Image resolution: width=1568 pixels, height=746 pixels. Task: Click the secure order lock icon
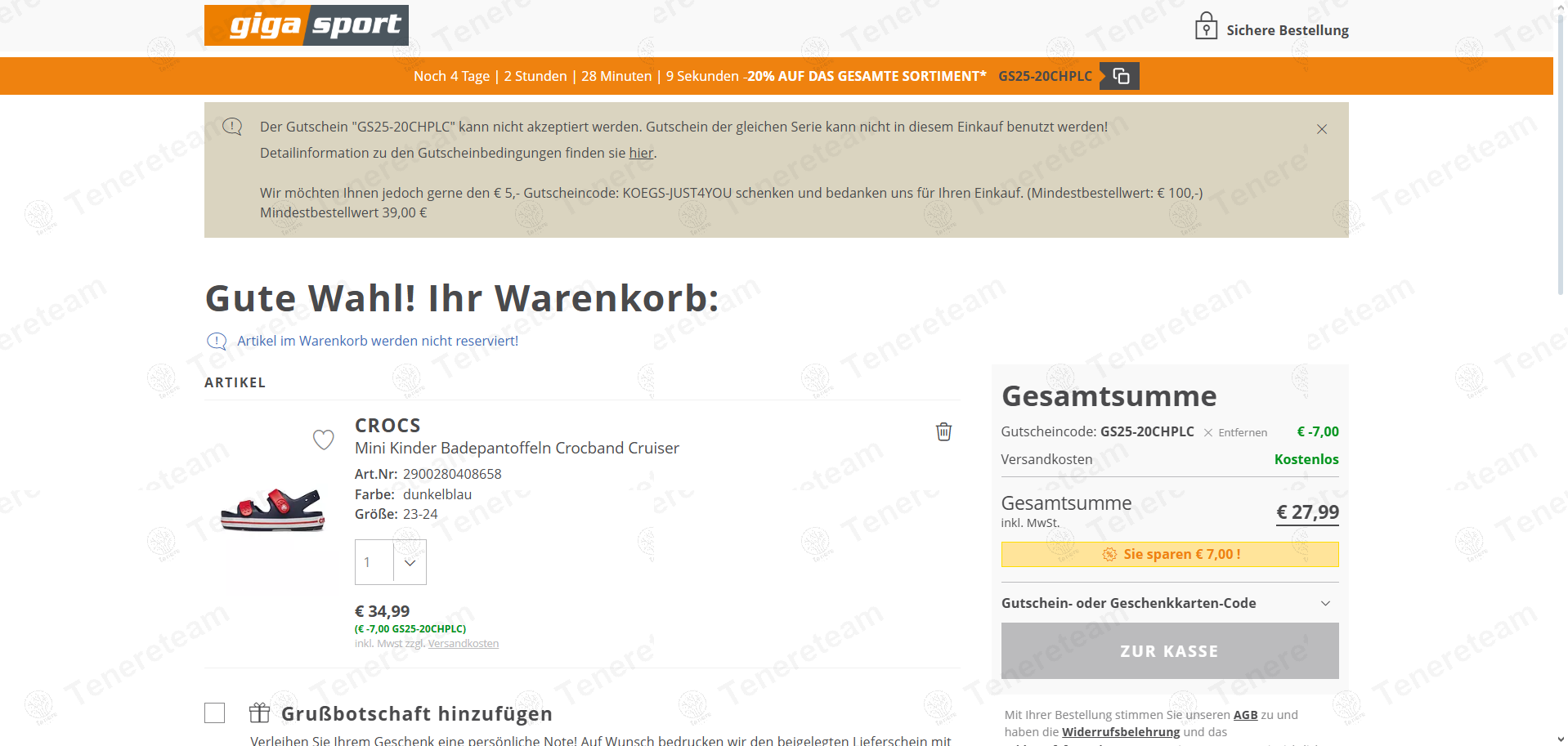[1206, 27]
